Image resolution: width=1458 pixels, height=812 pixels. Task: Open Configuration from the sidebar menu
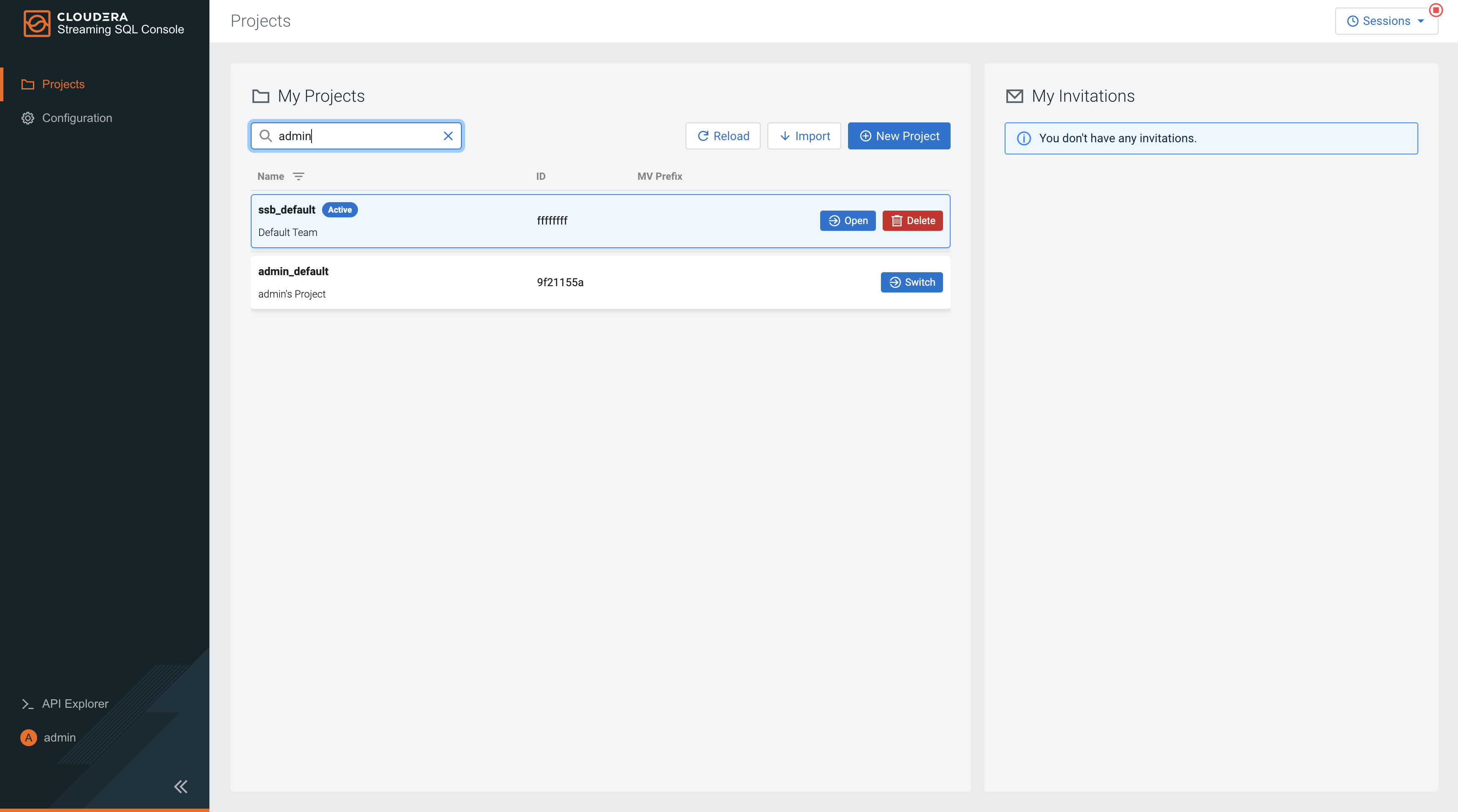(77, 118)
